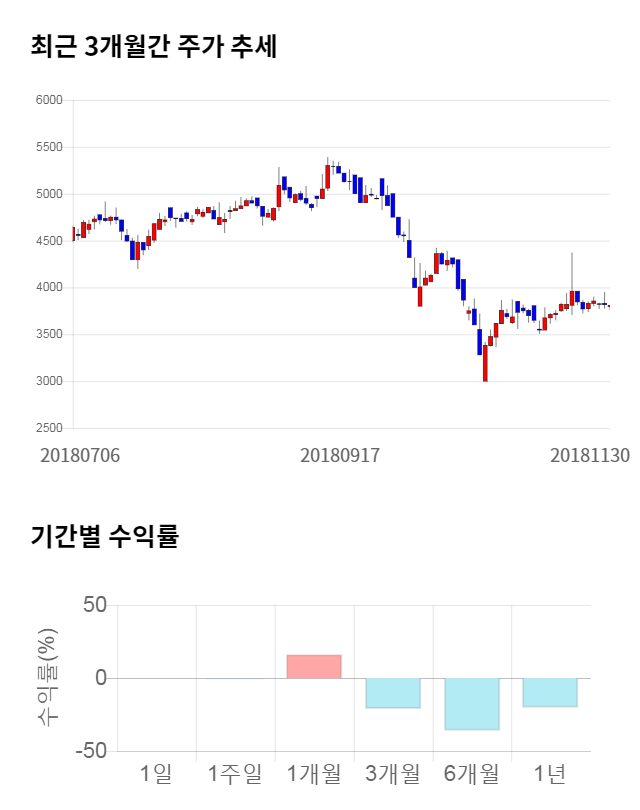Click the blue 6개월 return bar
The image size is (640, 810).
tap(472, 703)
